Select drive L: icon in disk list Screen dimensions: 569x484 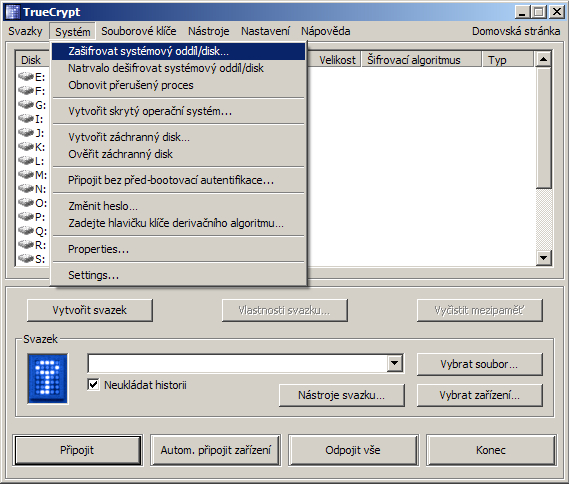26,161
